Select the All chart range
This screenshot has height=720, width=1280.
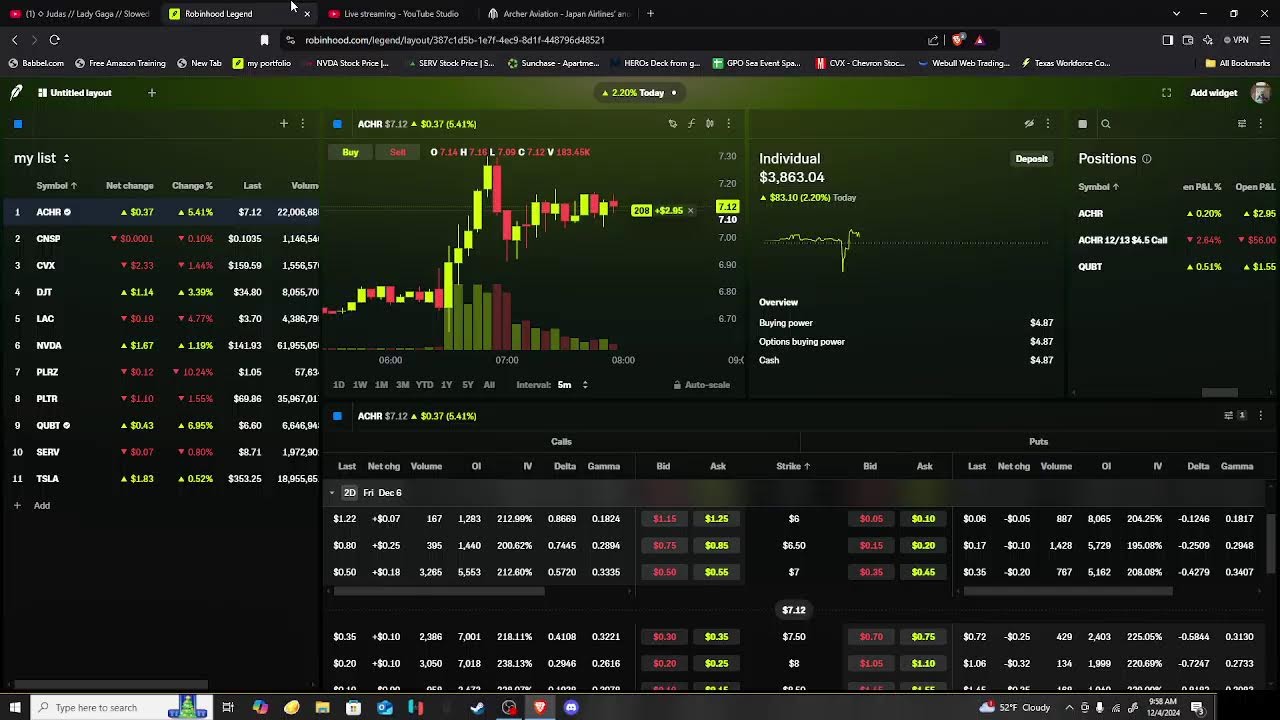coord(489,385)
